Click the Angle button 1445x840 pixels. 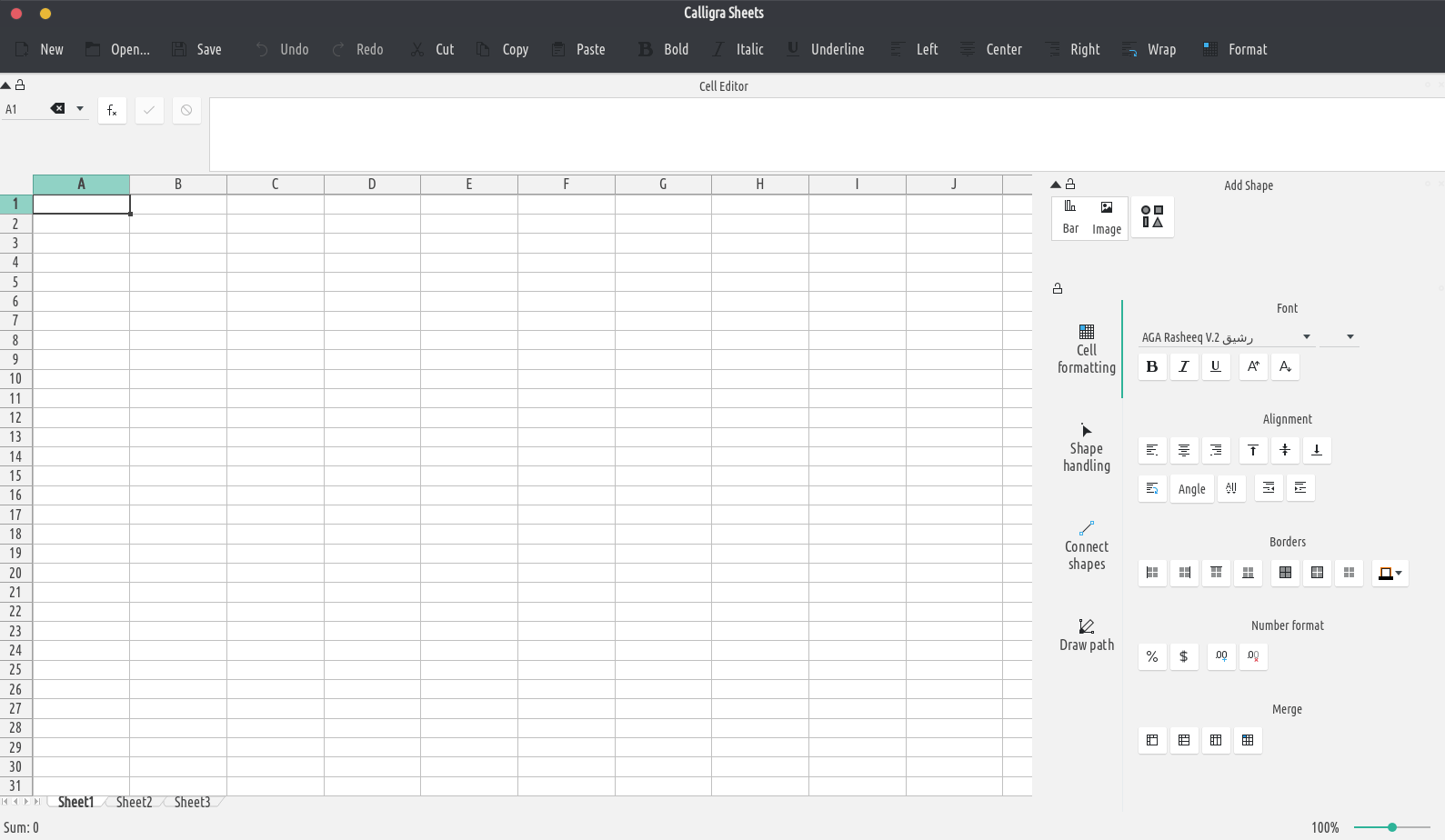pyautogui.click(x=1191, y=488)
